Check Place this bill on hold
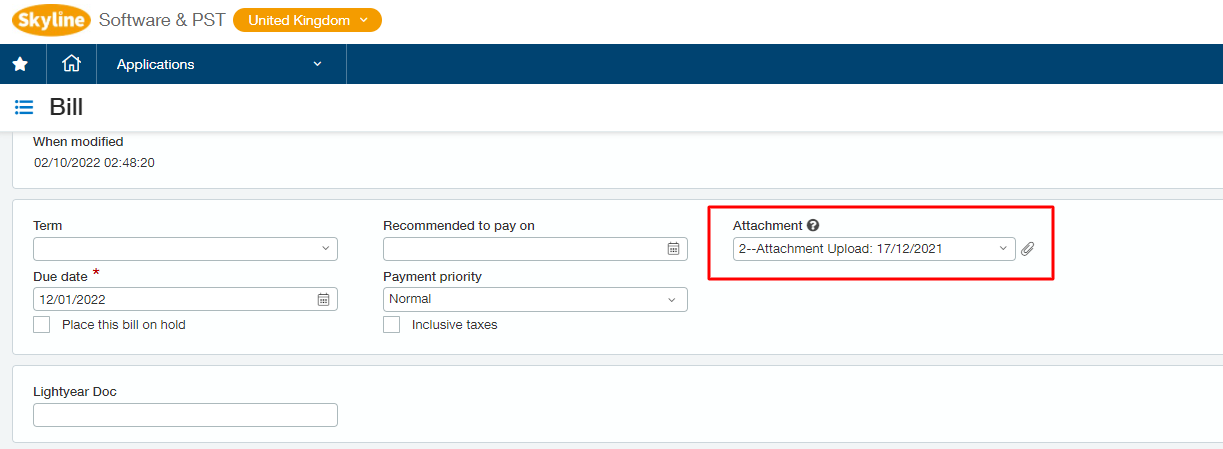This screenshot has width=1223, height=449. pyautogui.click(x=41, y=324)
